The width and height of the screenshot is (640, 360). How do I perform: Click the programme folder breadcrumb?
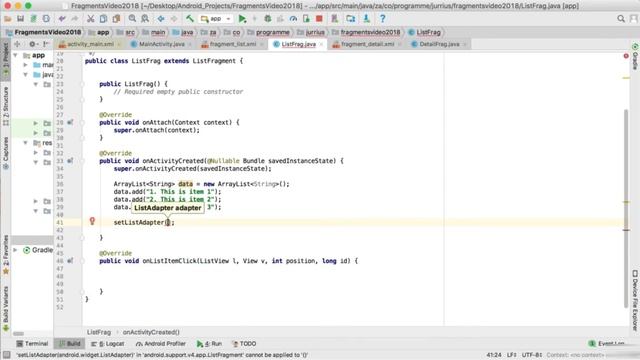tap(269, 32)
